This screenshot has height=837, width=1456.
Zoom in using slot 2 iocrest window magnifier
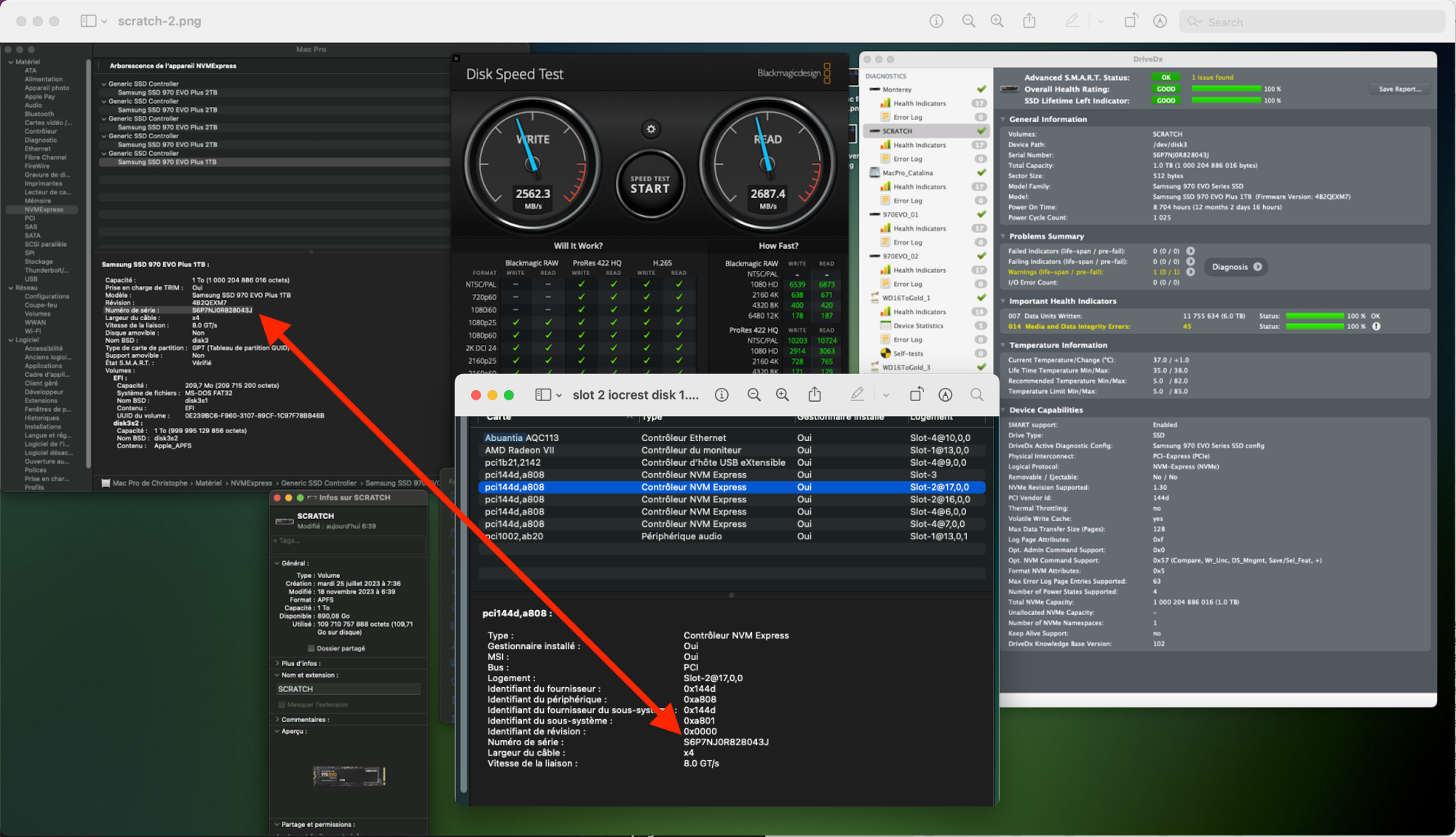click(783, 394)
